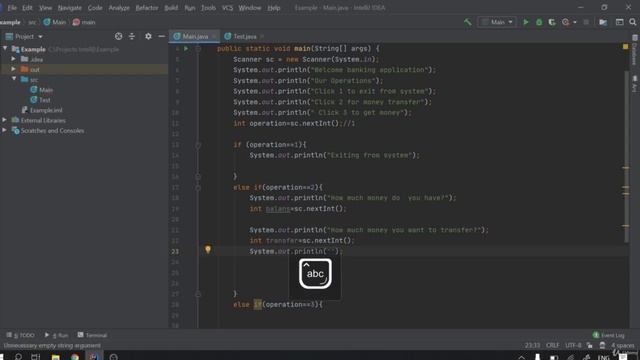Open Chrome from the Windows taskbar
Screen dimensions: 640x360
(75, 357)
